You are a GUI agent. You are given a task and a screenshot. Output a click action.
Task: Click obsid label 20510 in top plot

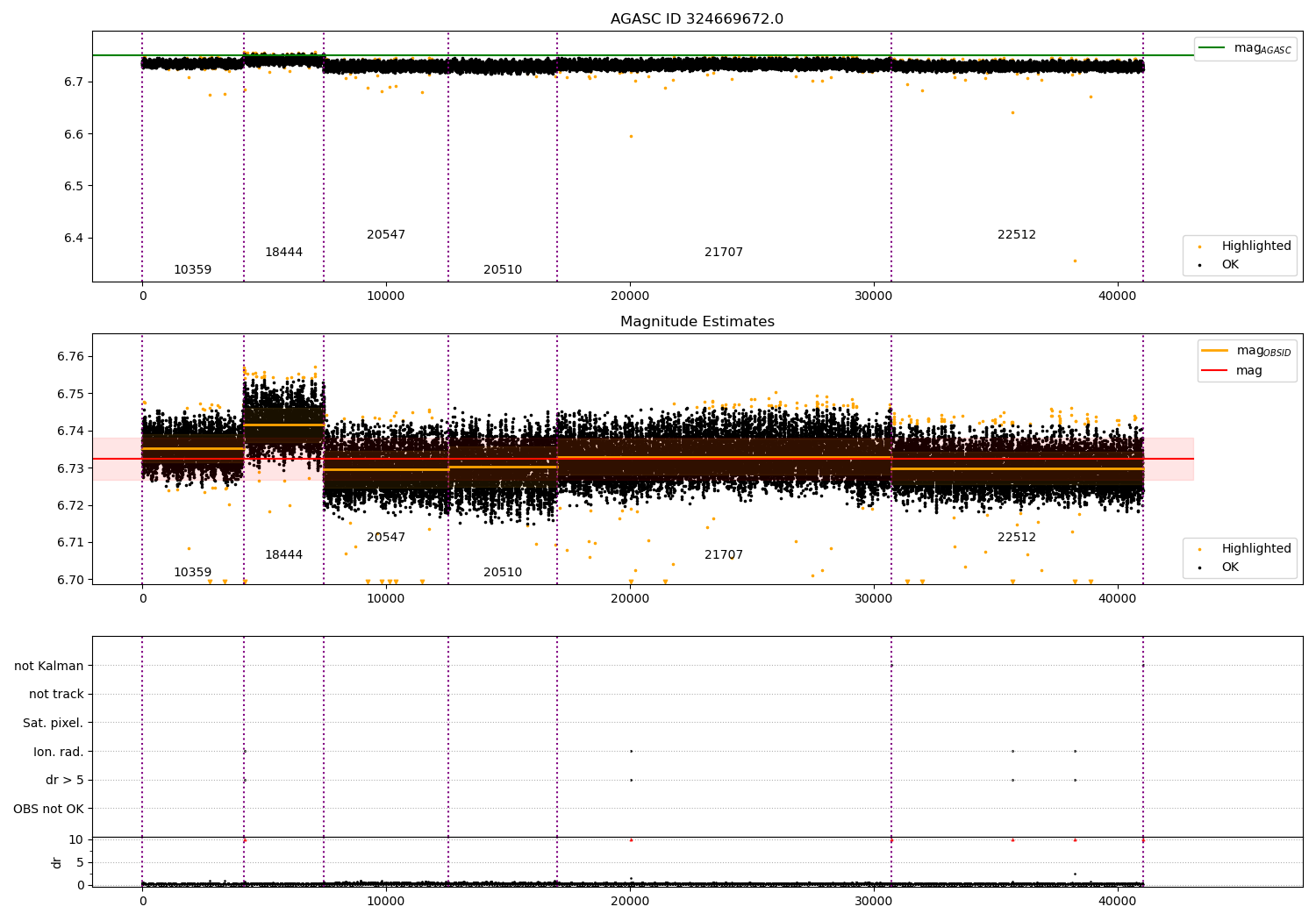click(x=503, y=270)
